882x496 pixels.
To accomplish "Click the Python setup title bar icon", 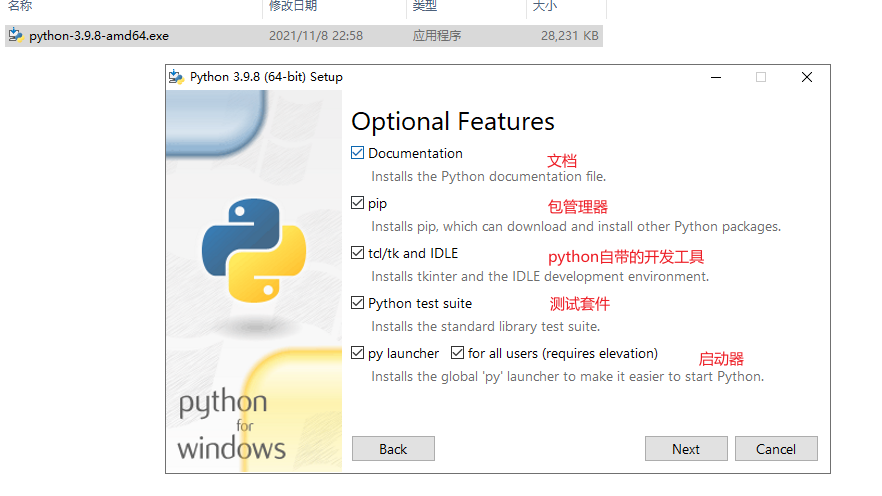I will [177, 77].
